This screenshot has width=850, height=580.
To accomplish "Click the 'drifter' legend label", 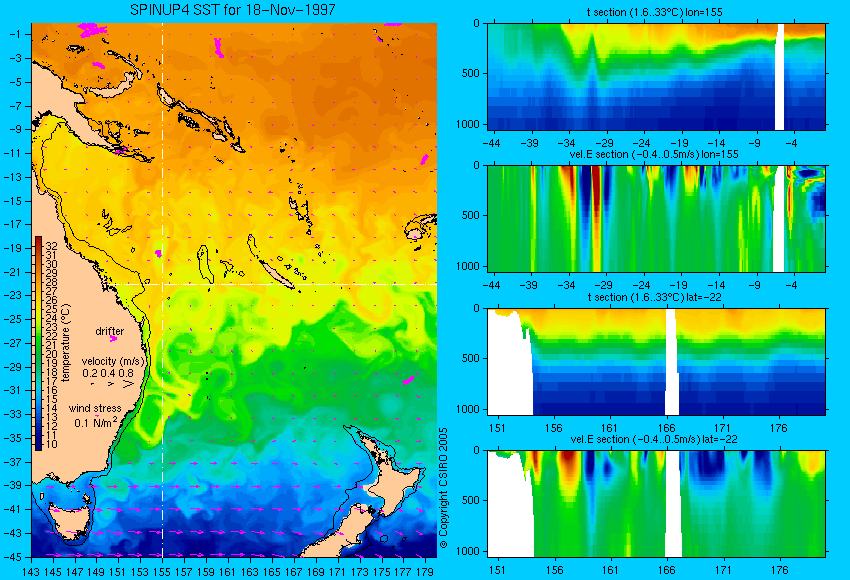I will (110, 331).
